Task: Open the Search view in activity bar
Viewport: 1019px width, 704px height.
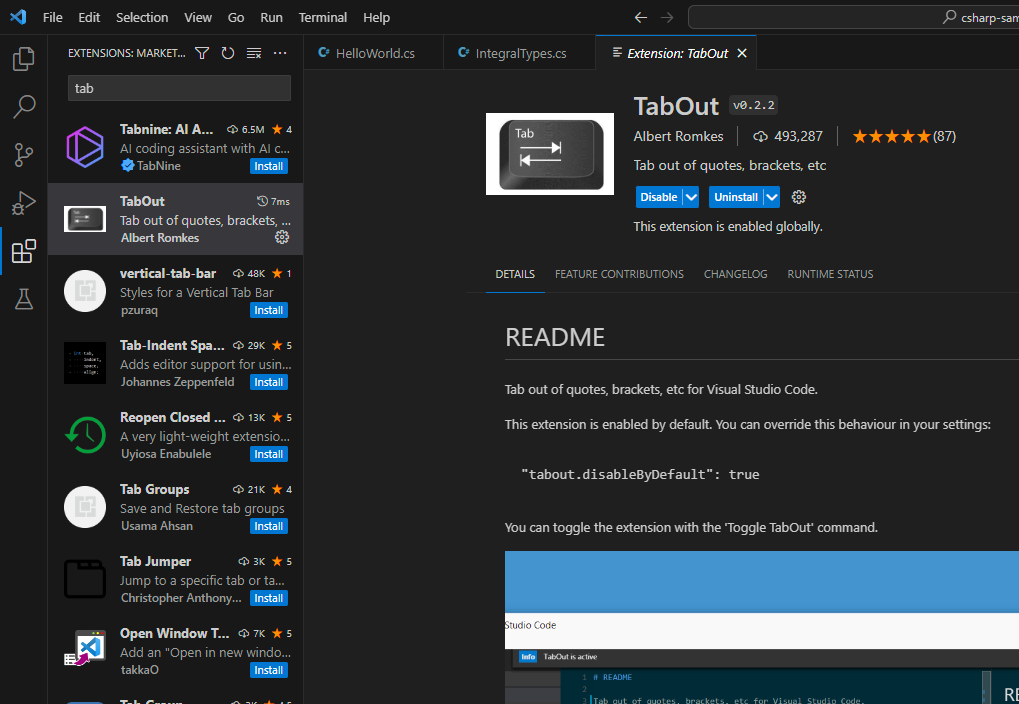Action: click(23, 107)
